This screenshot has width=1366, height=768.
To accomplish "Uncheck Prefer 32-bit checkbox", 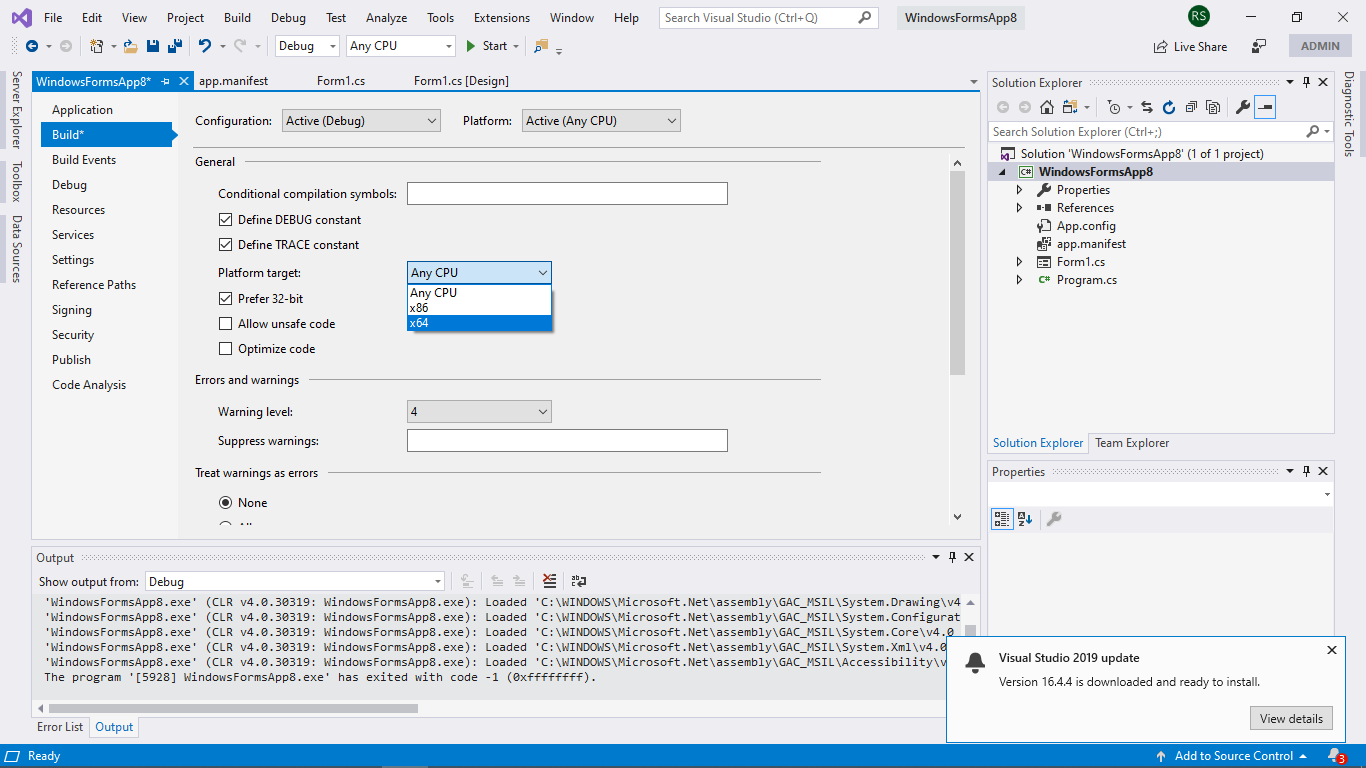I will [x=225, y=299].
